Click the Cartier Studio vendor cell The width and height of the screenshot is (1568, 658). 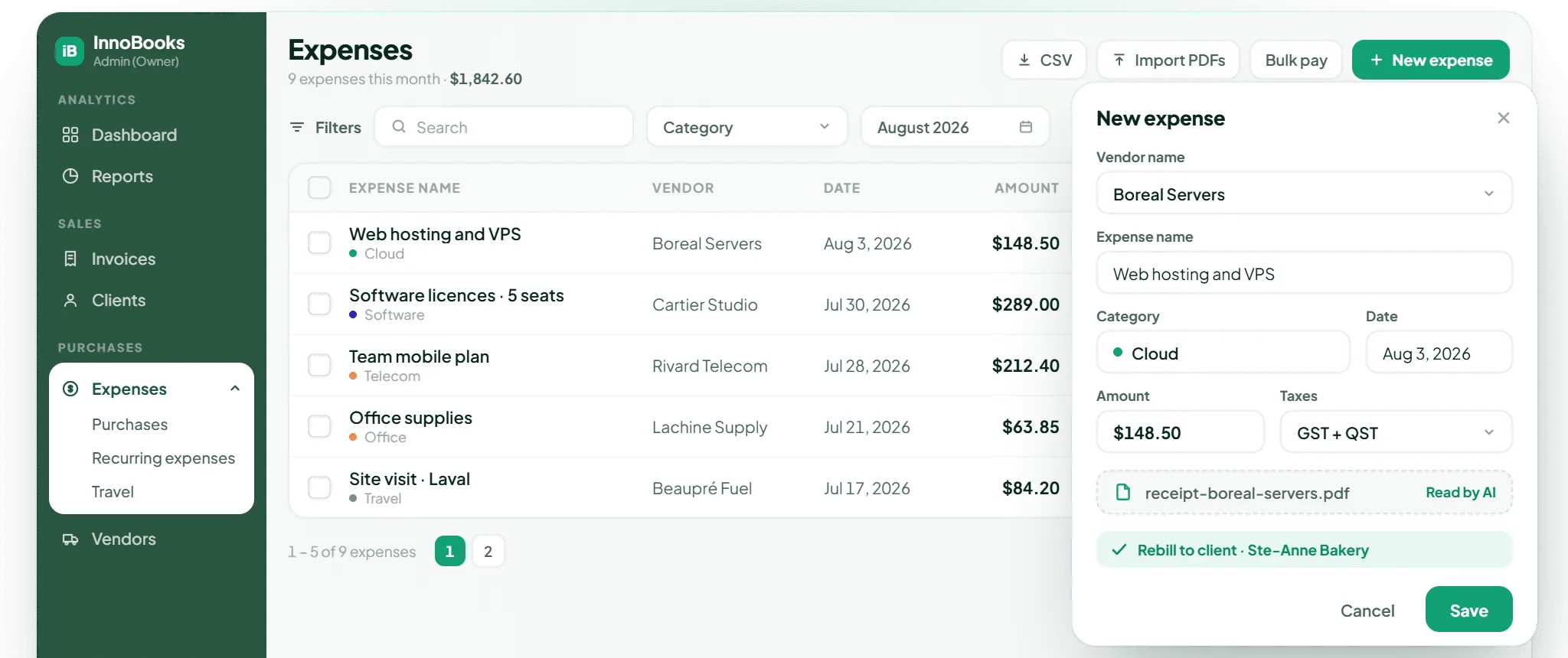705,305
